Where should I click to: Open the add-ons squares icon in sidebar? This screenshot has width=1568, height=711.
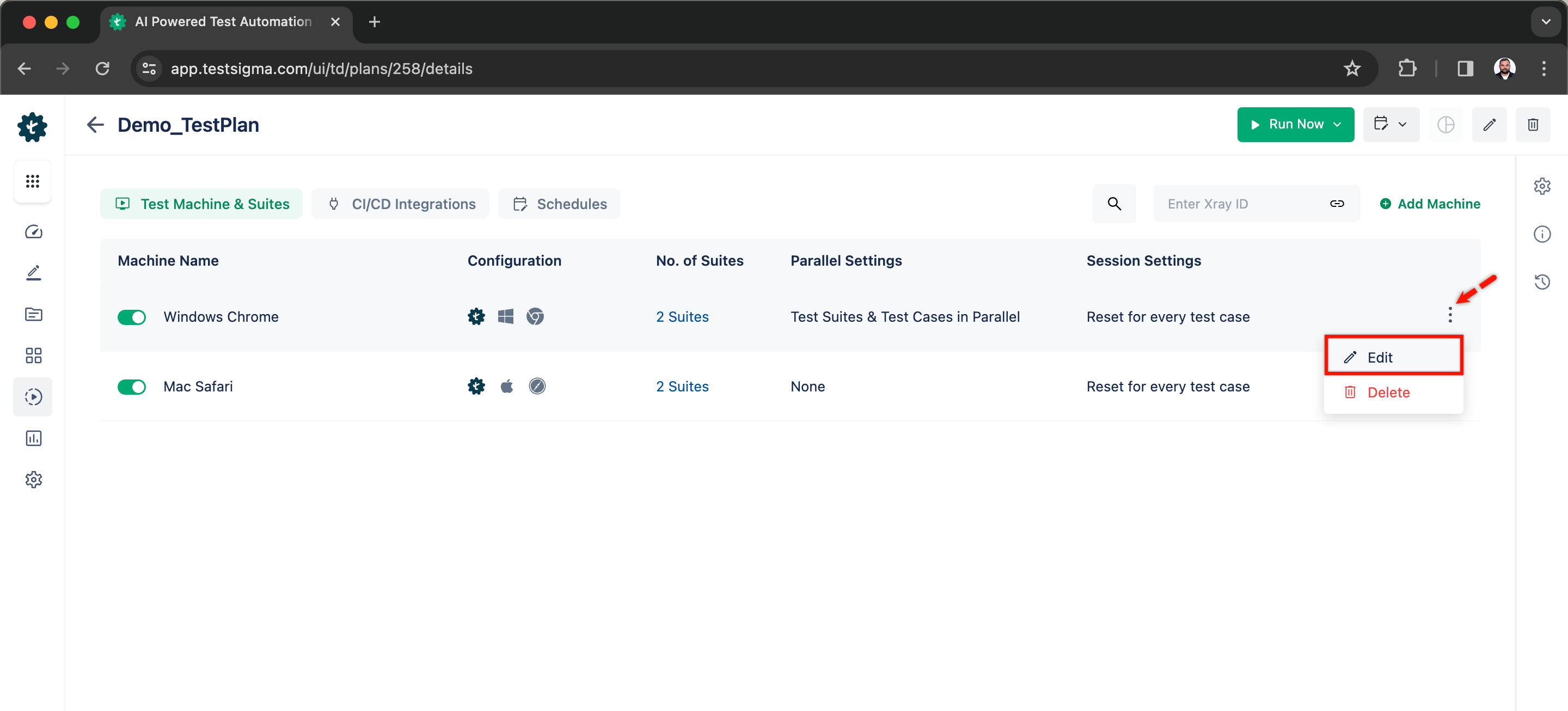tap(33, 355)
